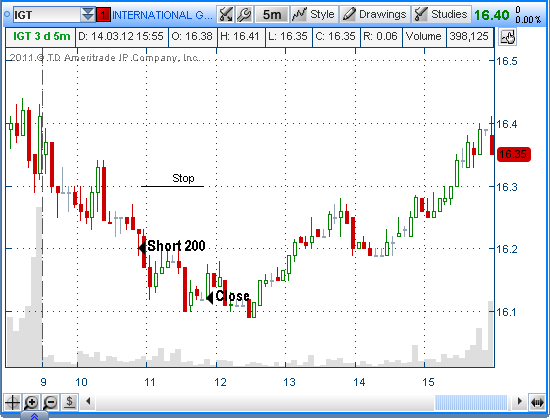The width and height of the screenshot is (550, 420).
Task: Open the Studies menu
Action: [441, 15]
